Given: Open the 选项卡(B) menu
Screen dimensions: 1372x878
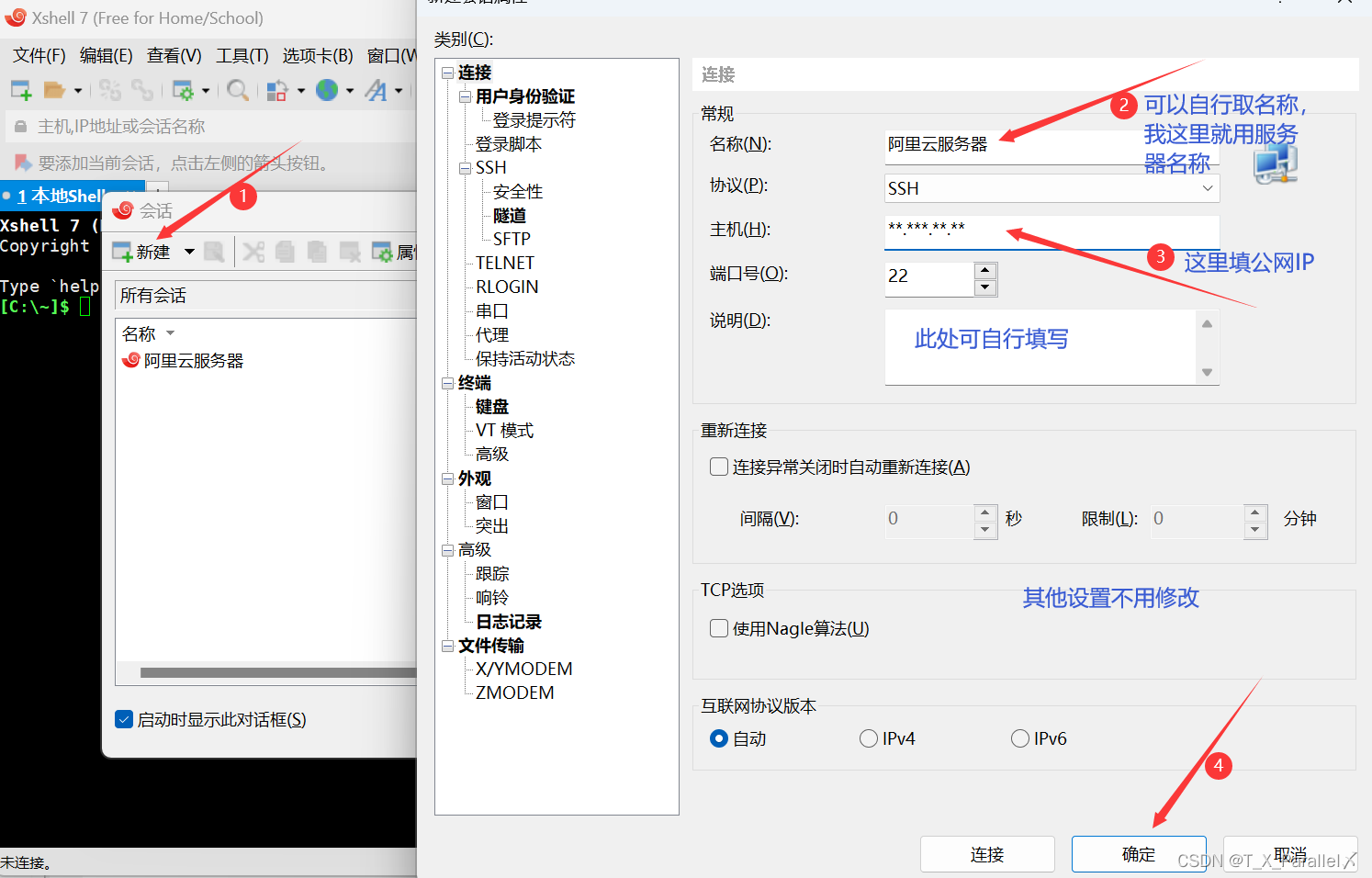Looking at the screenshot, I should pyautogui.click(x=318, y=55).
